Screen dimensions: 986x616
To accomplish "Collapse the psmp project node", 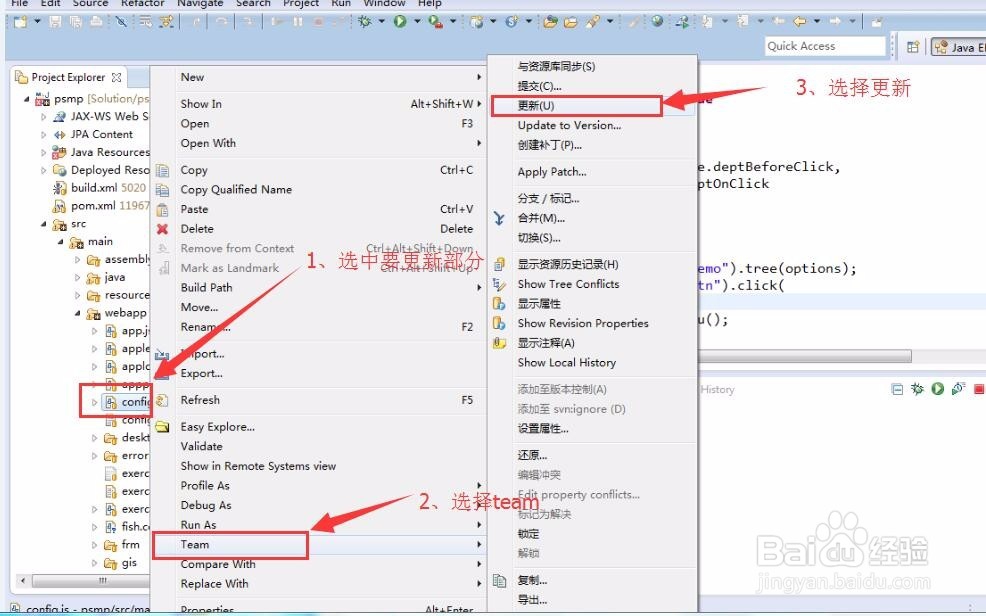I will [x=26, y=99].
